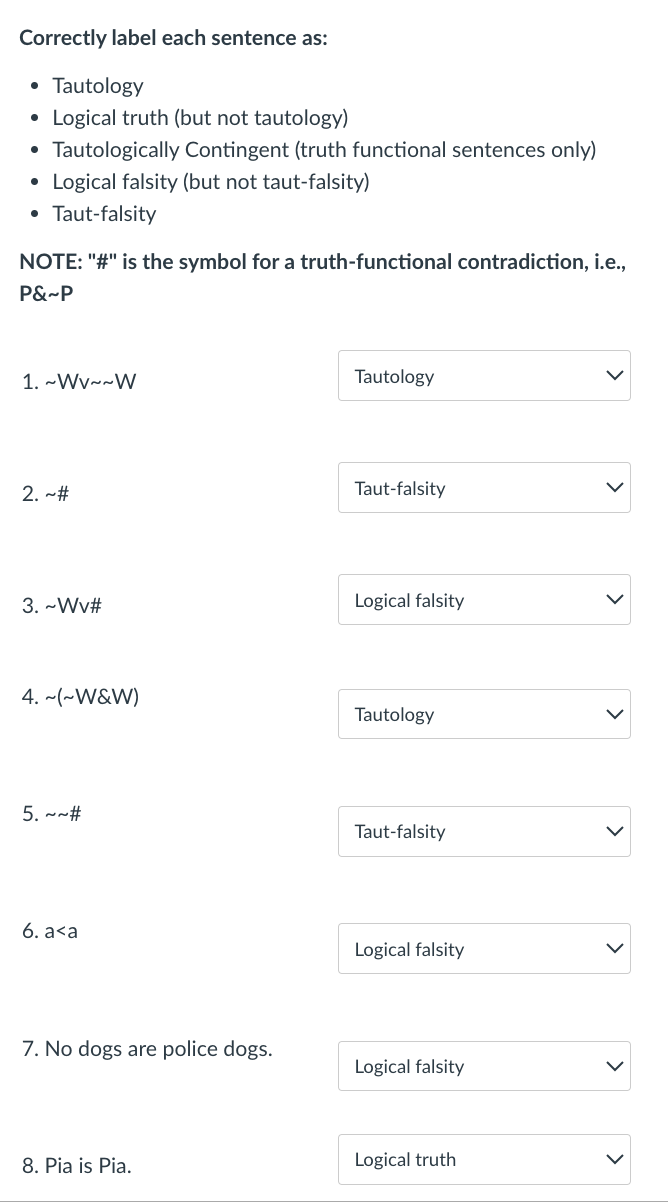Open the Taut-falsity dropdown for question 5
Viewport: 668px width, 1202px height.
484,831
